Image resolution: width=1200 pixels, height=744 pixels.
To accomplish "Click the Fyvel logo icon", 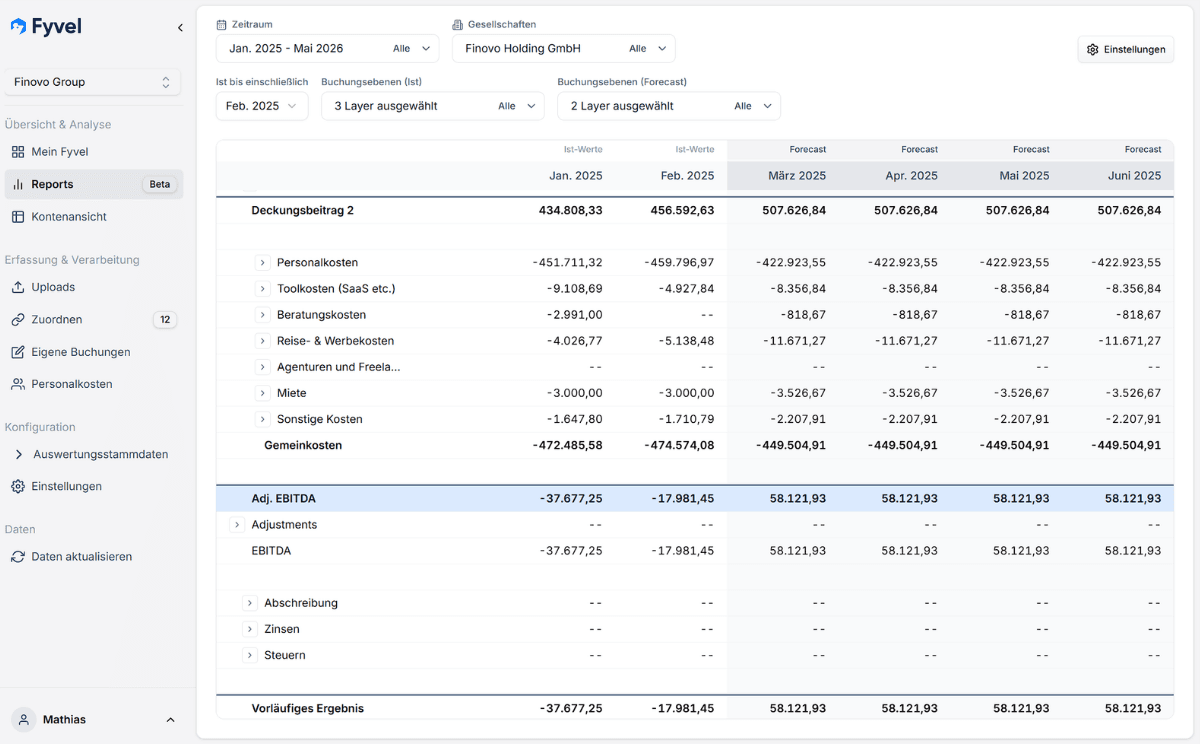I will pos(18,27).
